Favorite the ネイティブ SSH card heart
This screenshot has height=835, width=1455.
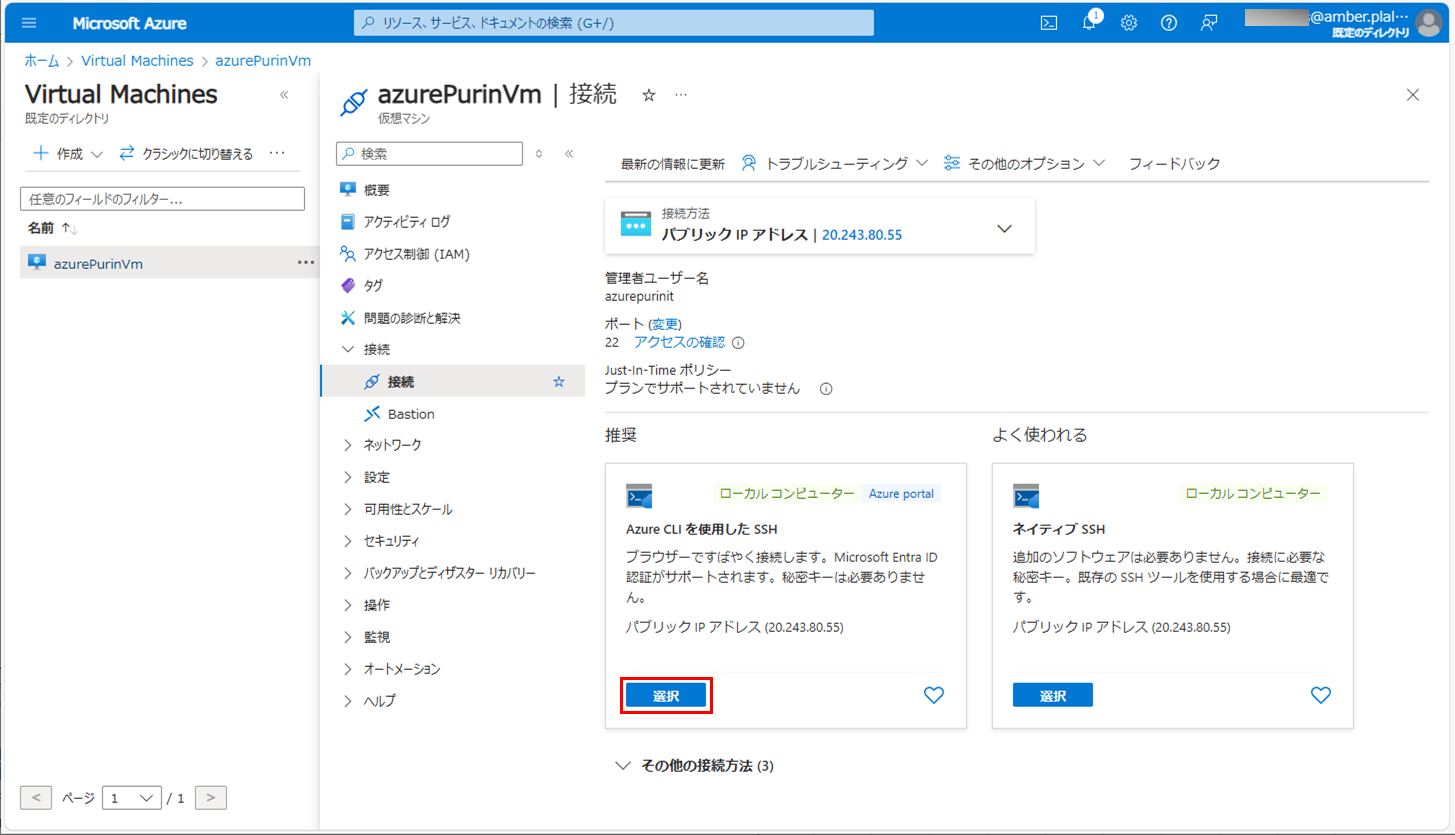pos(1321,695)
